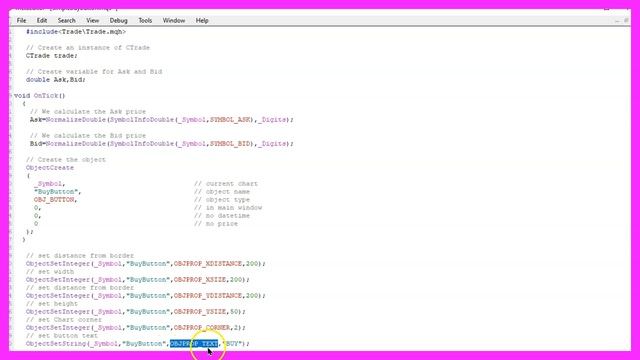Open the Help menu
640x360 pixels.
[202, 20]
